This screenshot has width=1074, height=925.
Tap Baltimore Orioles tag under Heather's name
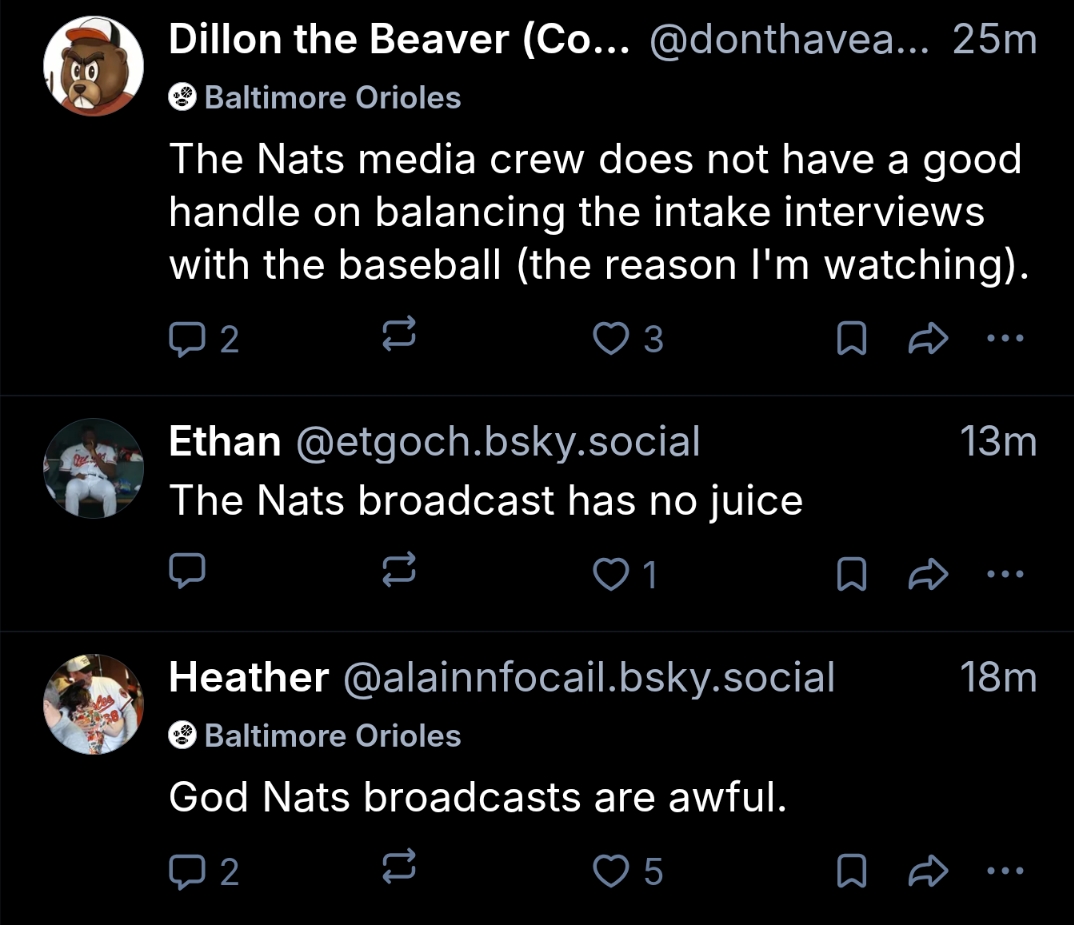[315, 737]
